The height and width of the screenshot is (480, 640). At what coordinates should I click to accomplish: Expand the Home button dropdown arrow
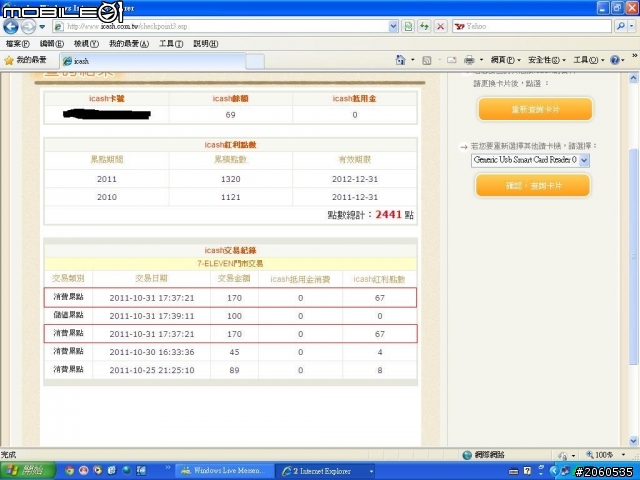coord(413,60)
